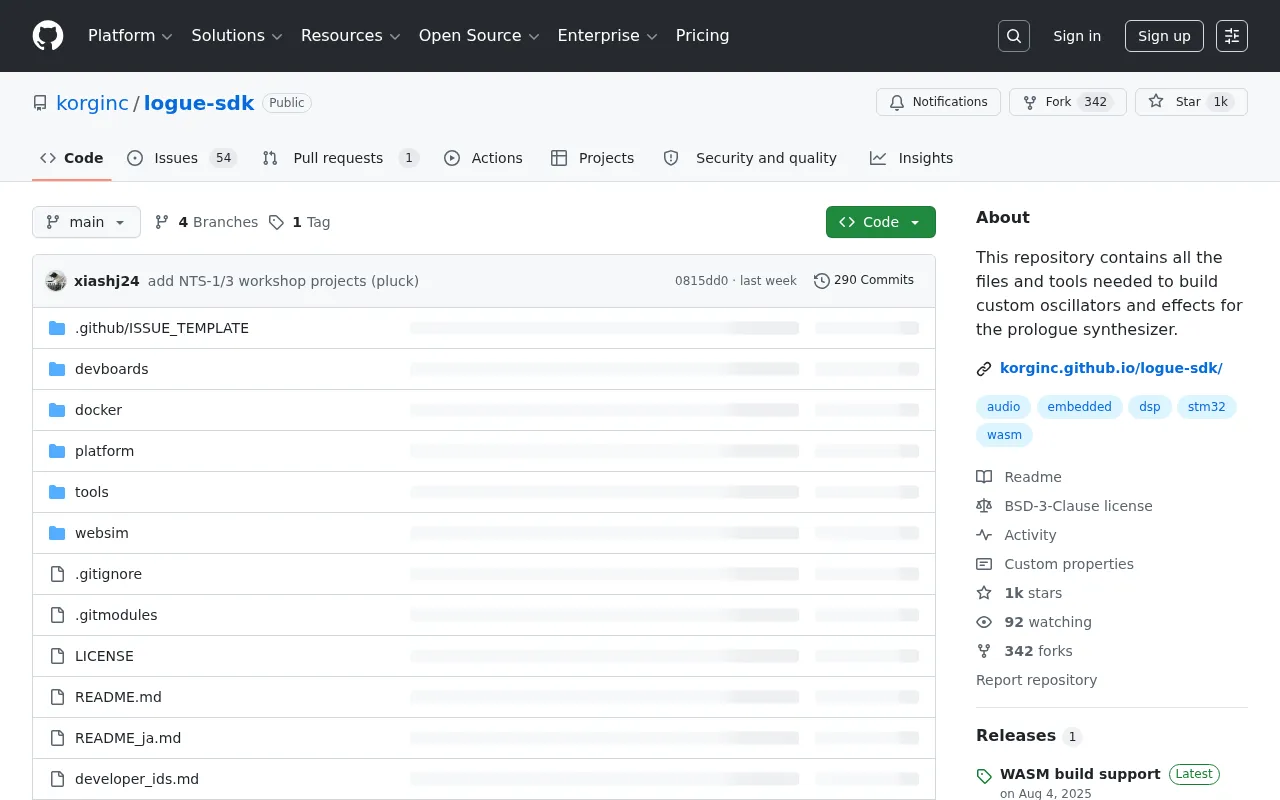The height and width of the screenshot is (800, 1280).
Task: Click the docker folder icon
Action: coord(57,410)
